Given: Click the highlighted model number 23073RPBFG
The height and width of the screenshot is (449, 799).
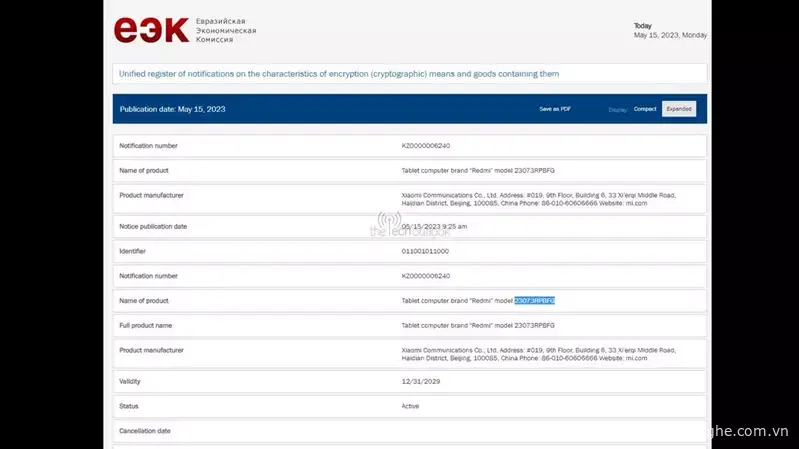Looking at the screenshot, I should (x=534, y=300).
